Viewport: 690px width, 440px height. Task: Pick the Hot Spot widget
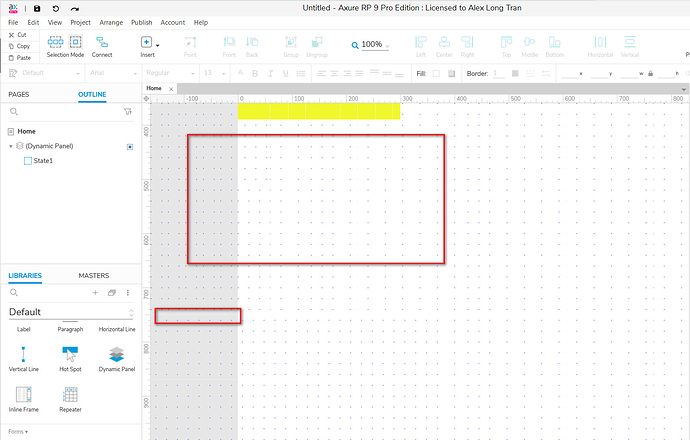click(70, 355)
